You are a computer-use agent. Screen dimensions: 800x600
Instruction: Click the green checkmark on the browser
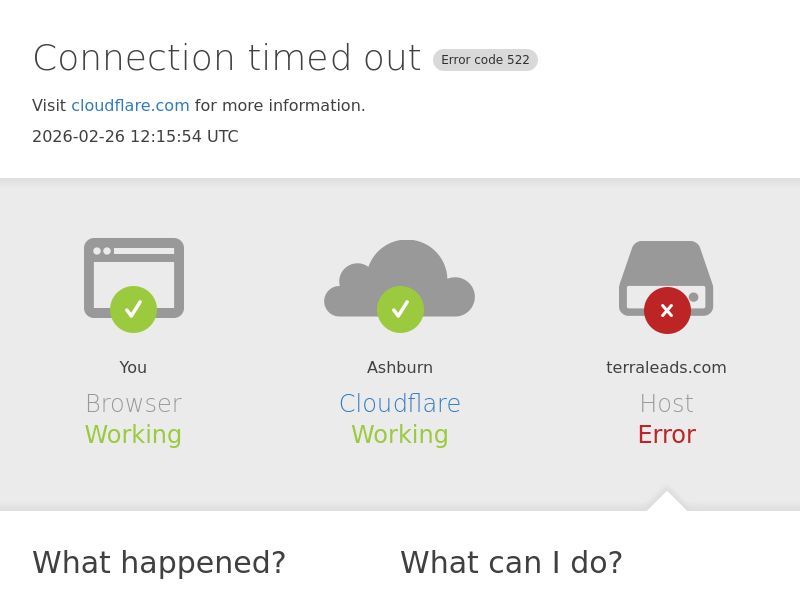point(133,310)
